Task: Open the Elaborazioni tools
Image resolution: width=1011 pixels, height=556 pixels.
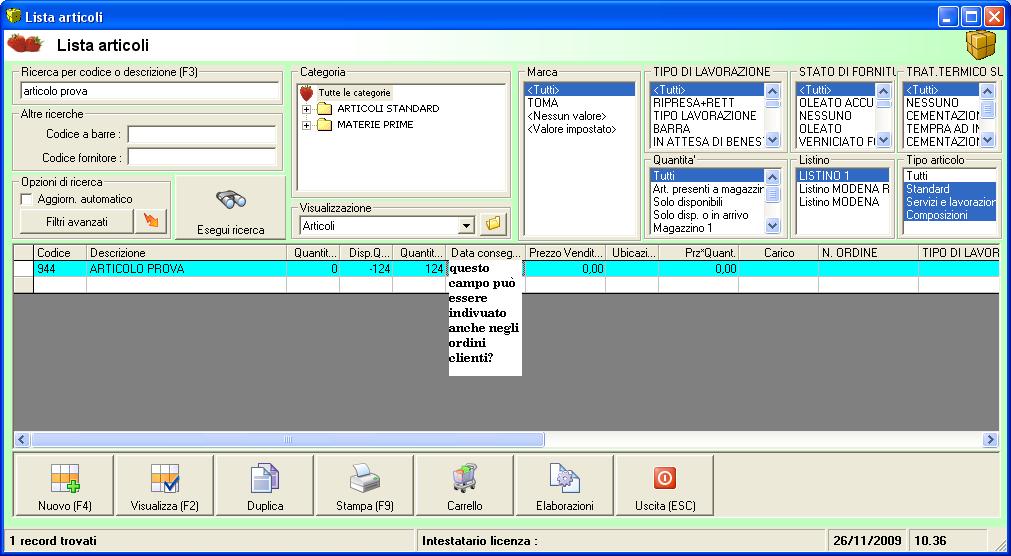Action: click(565, 486)
